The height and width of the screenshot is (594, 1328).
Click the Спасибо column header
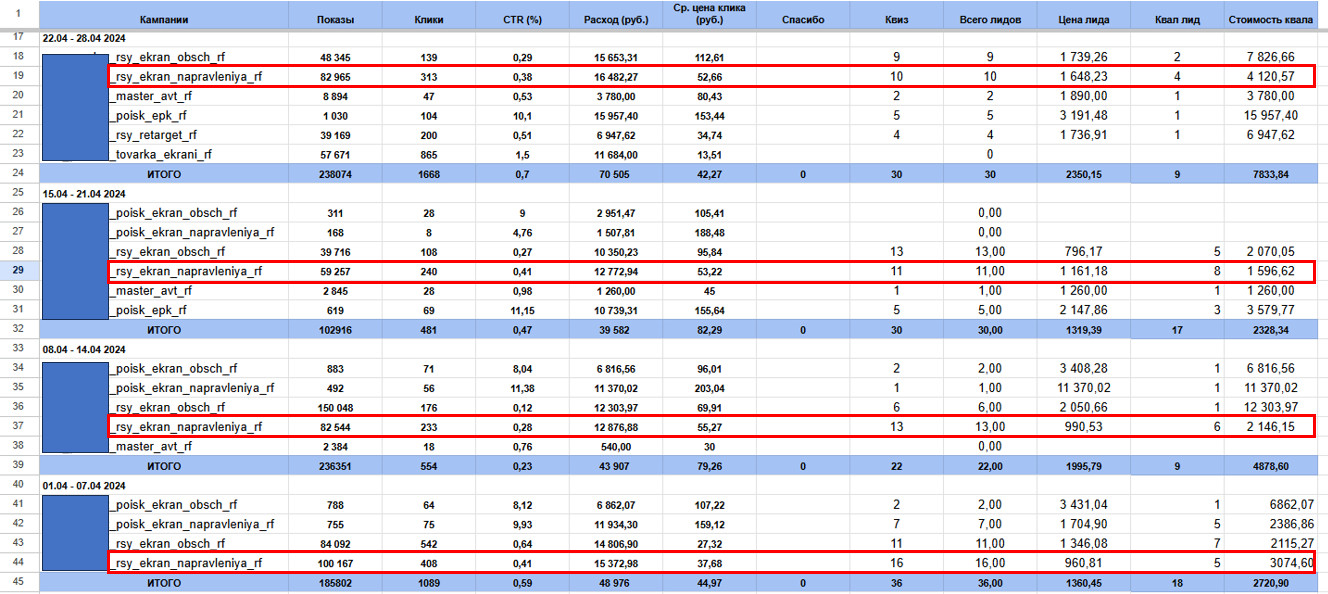804,20
